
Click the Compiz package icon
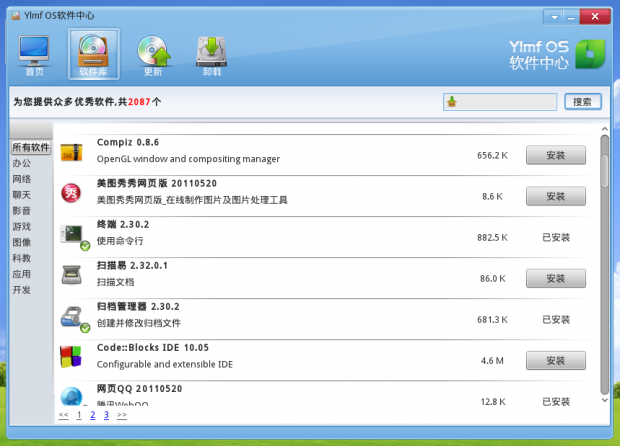(72, 153)
